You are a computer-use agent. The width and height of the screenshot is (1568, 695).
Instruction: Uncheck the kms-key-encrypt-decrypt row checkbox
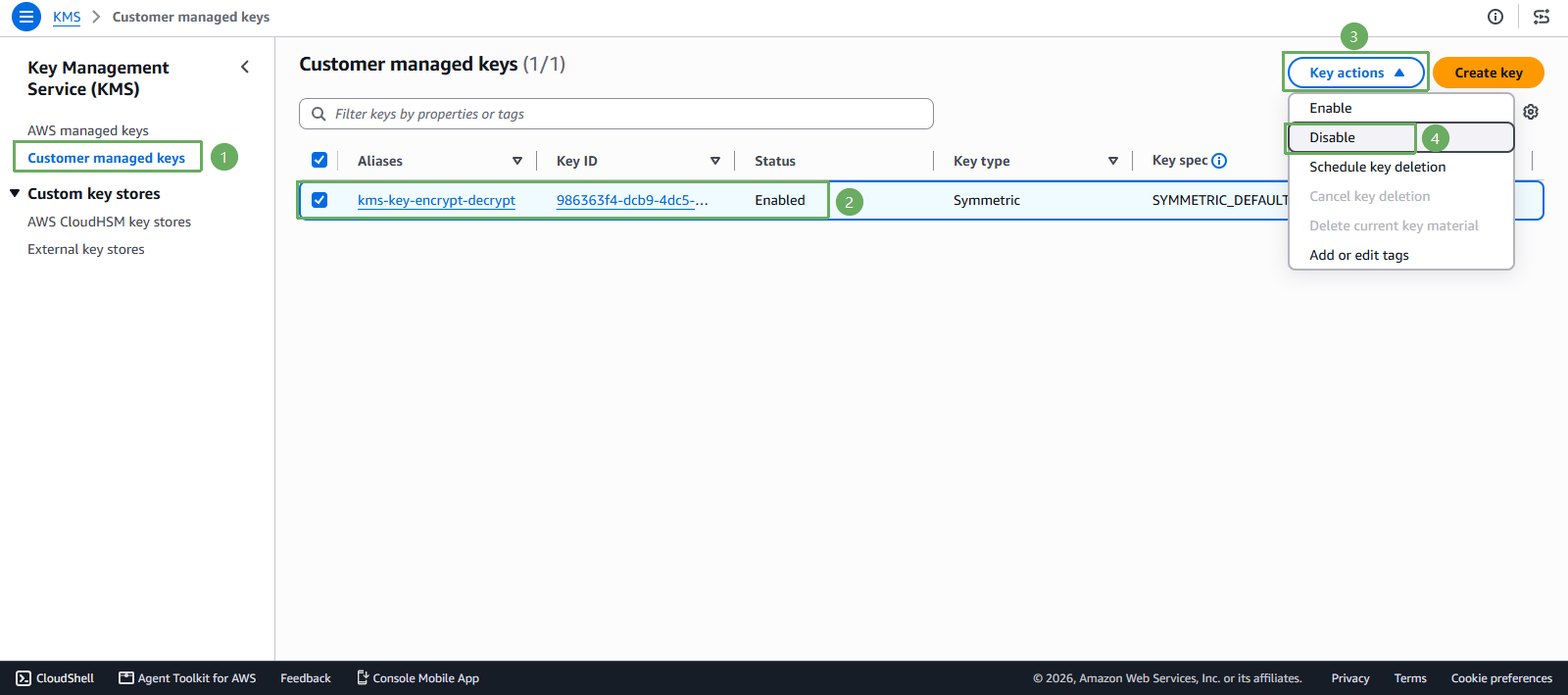[319, 200]
